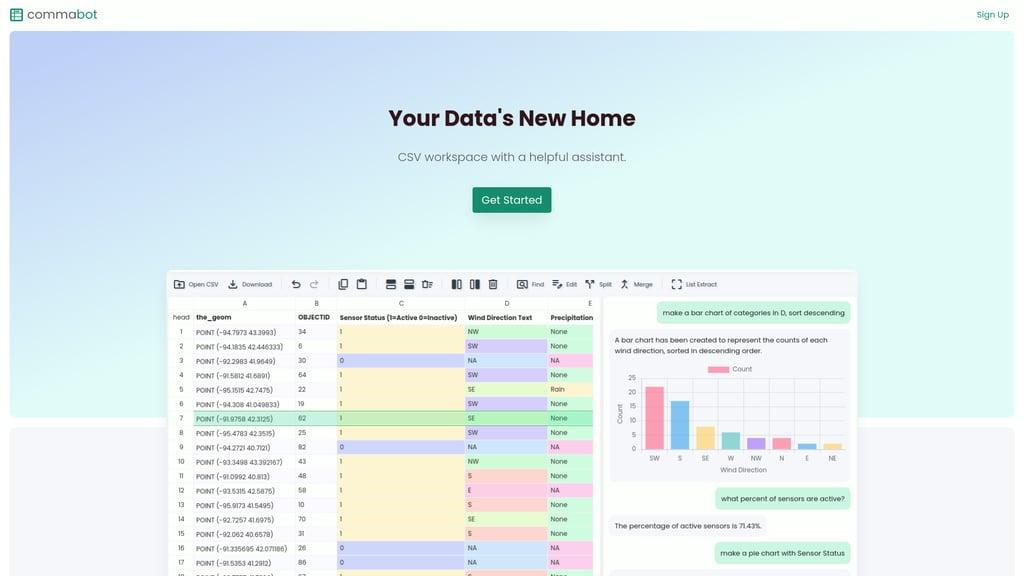
Task: Click the insert row above icon
Action: [391, 284]
